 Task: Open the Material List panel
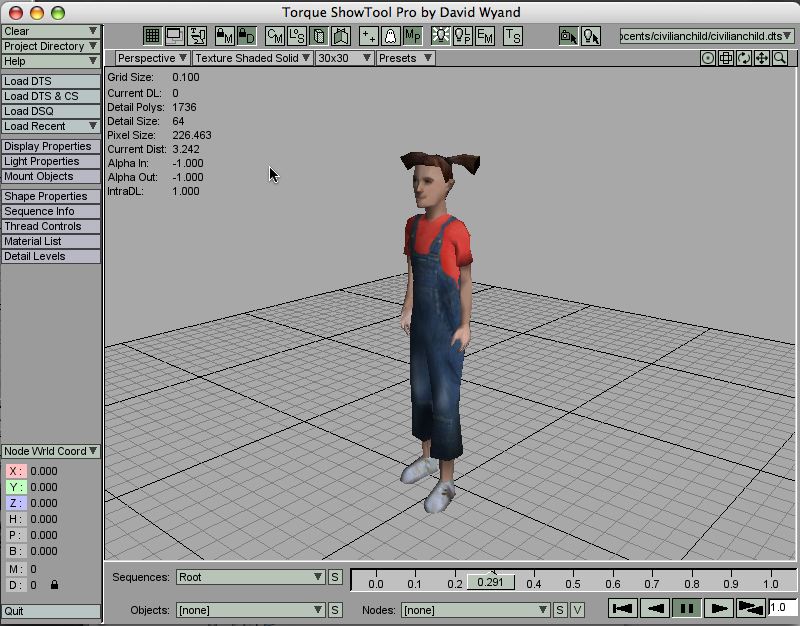50,241
